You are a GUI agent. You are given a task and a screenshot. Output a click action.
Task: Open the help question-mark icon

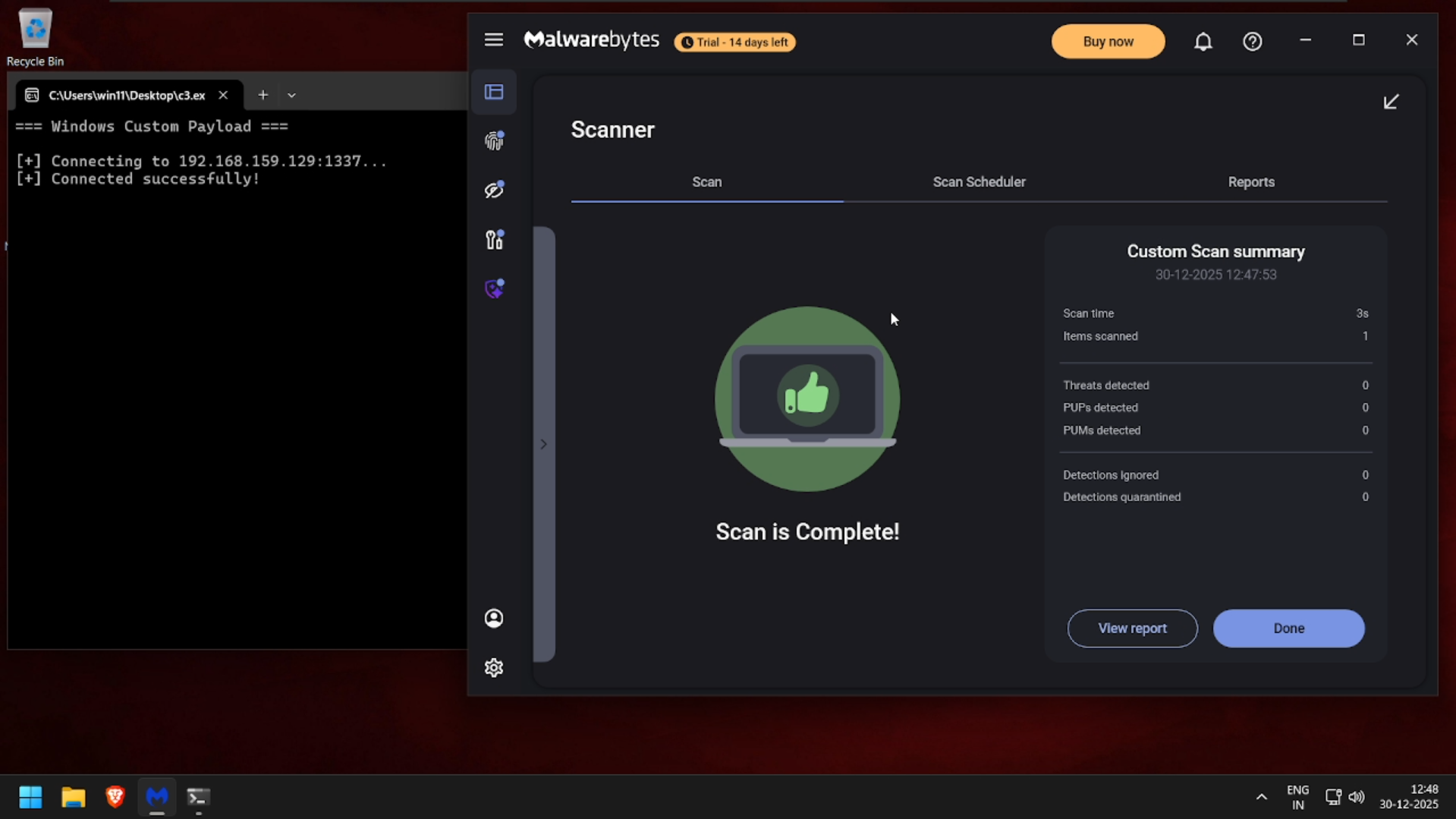(1252, 41)
